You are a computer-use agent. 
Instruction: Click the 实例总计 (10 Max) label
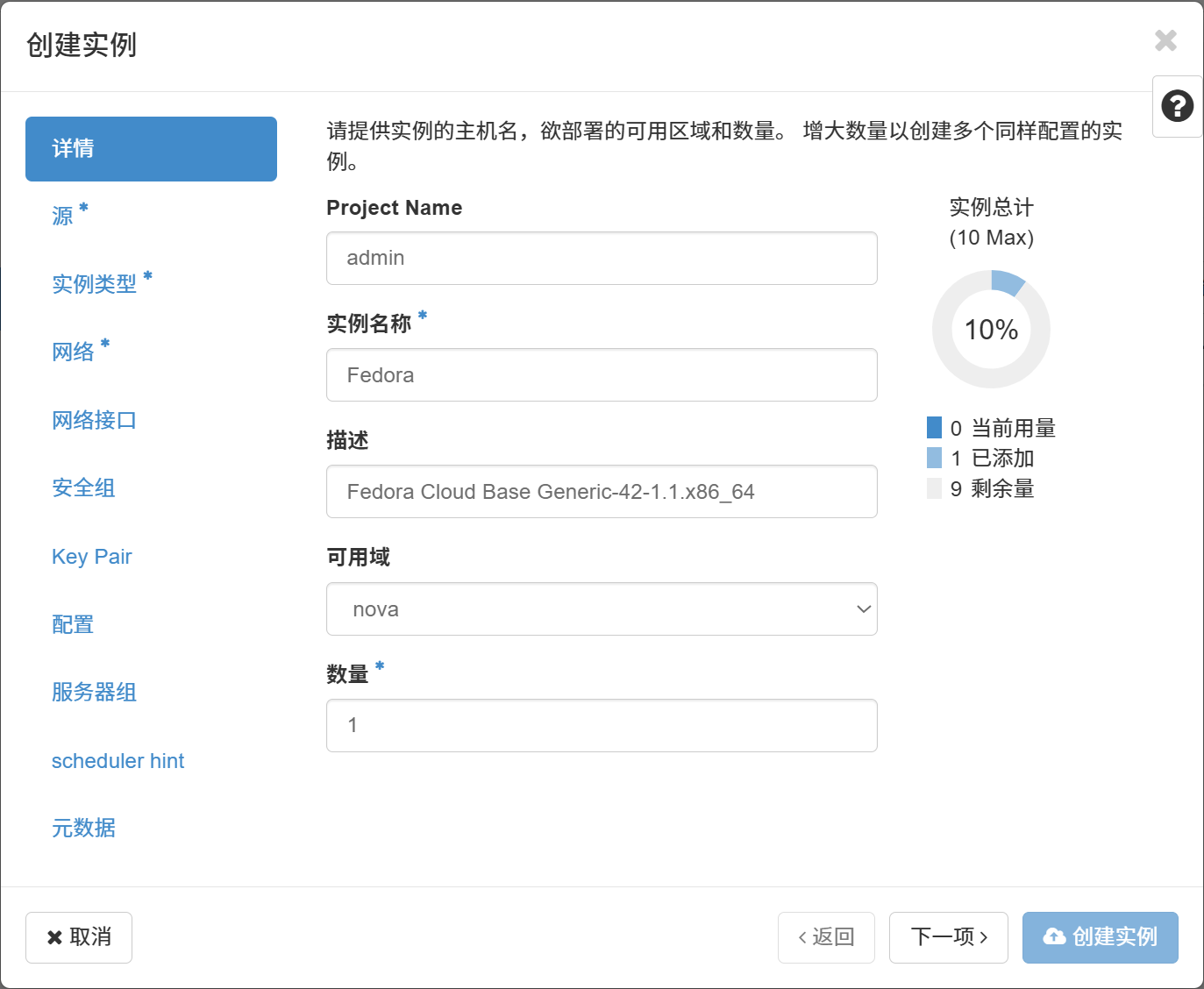[x=992, y=223]
